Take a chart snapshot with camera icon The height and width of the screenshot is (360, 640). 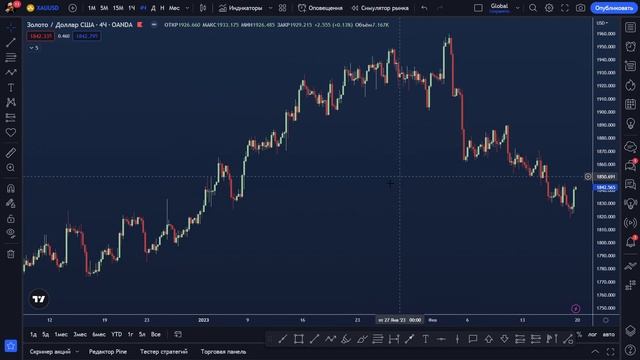coord(580,8)
